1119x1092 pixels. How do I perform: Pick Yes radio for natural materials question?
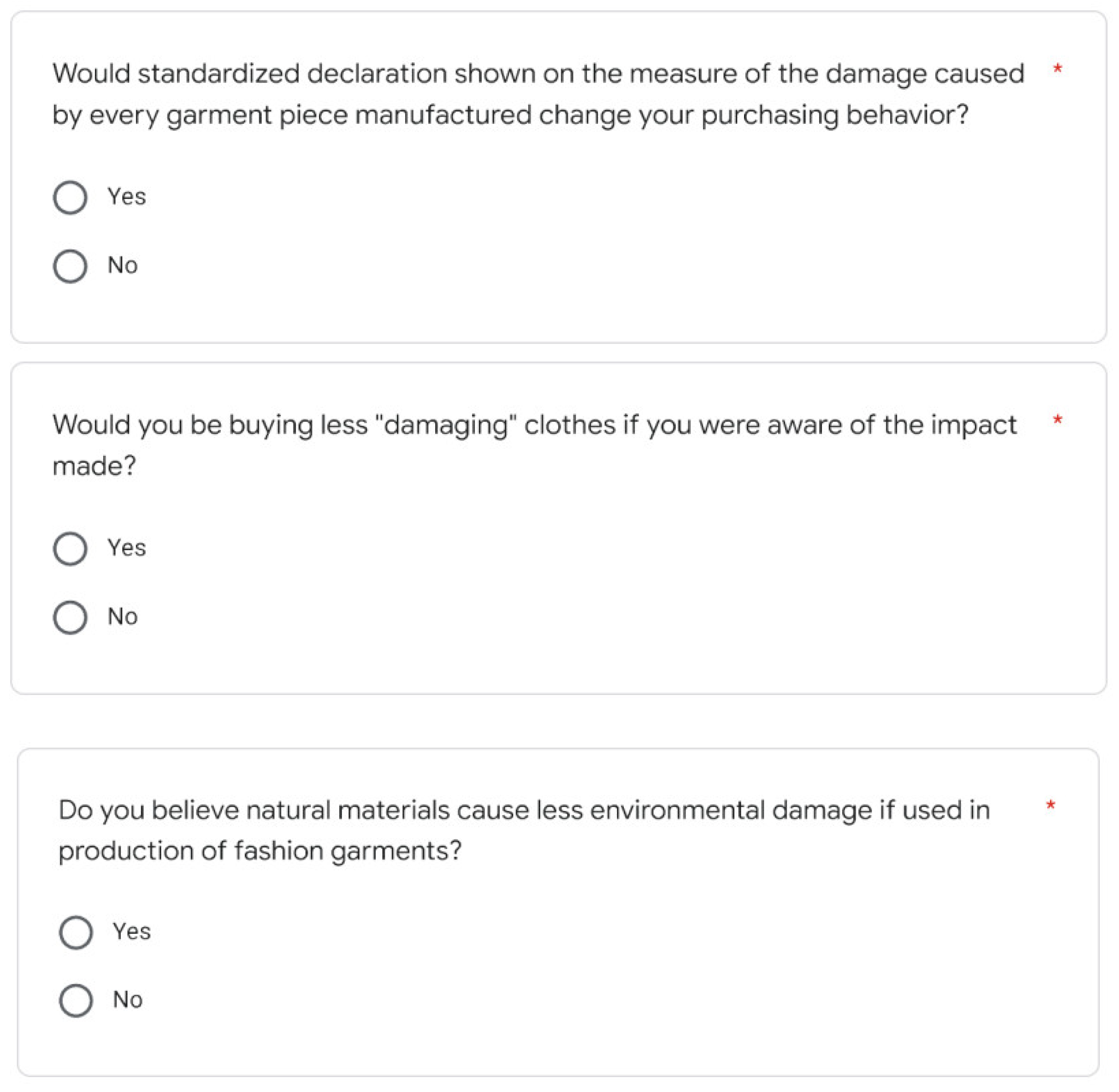click(x=75, y=932)
